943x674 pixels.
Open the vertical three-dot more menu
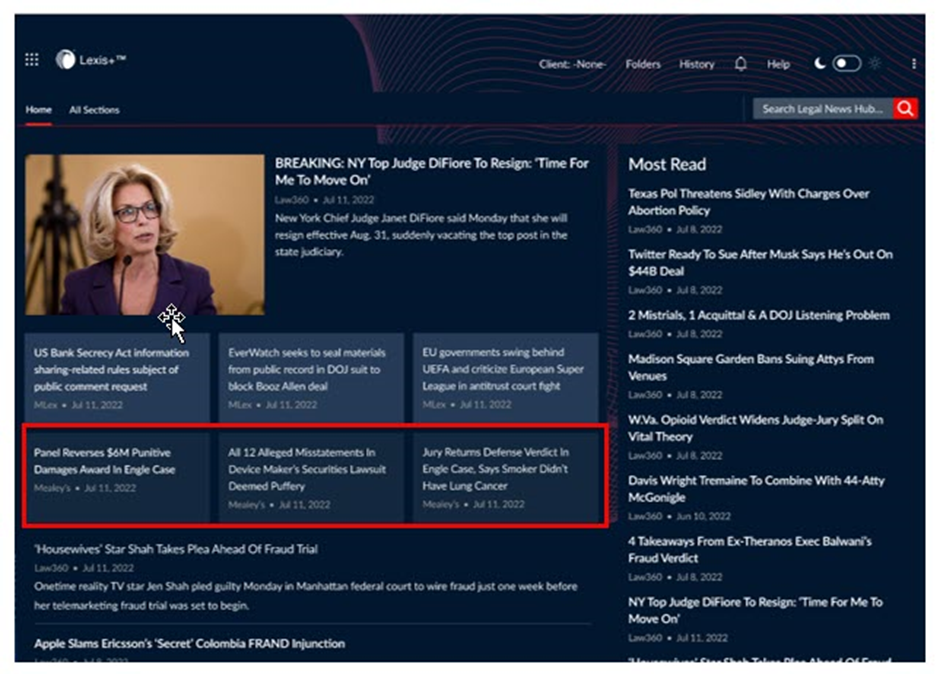click(914, 64)
